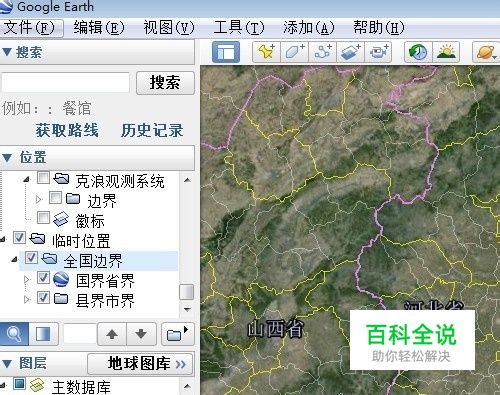This screenshot has height=395, width=500.
Task: Click folder icon of 边界
Action: (x=73, y=198)
